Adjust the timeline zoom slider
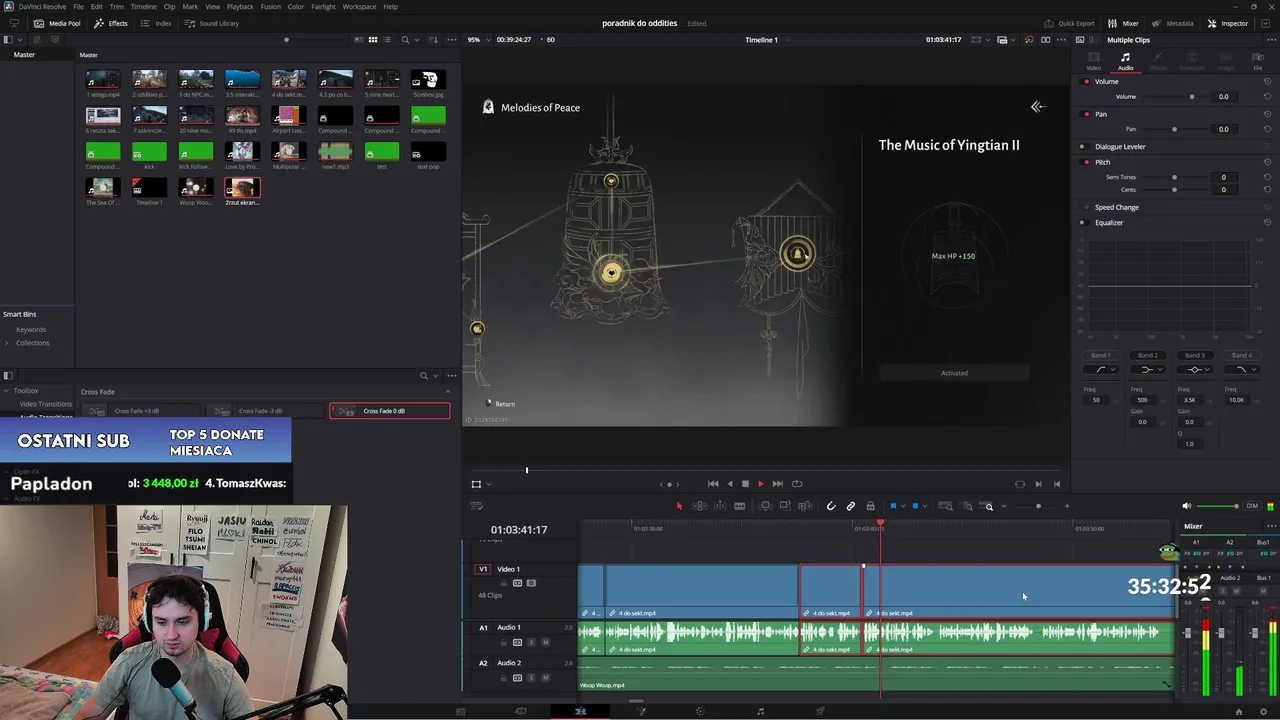 coord(1038,506)
